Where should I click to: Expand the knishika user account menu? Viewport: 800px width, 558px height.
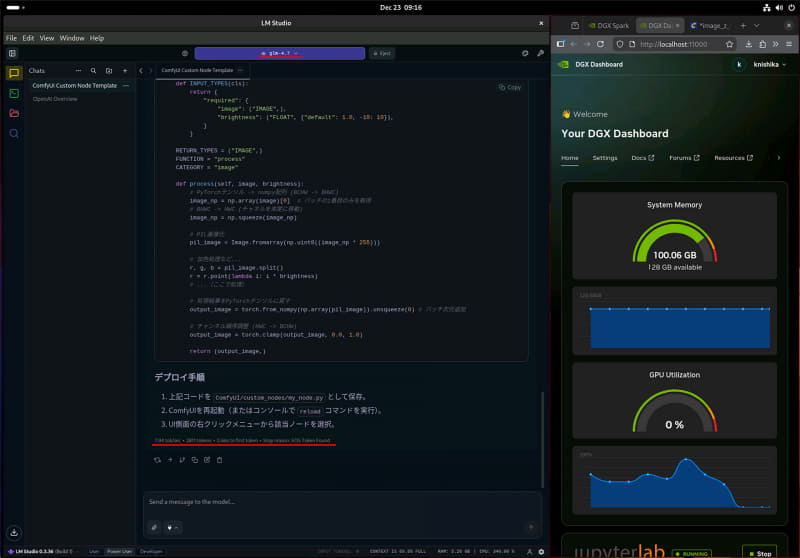click(x=768, y=65)
